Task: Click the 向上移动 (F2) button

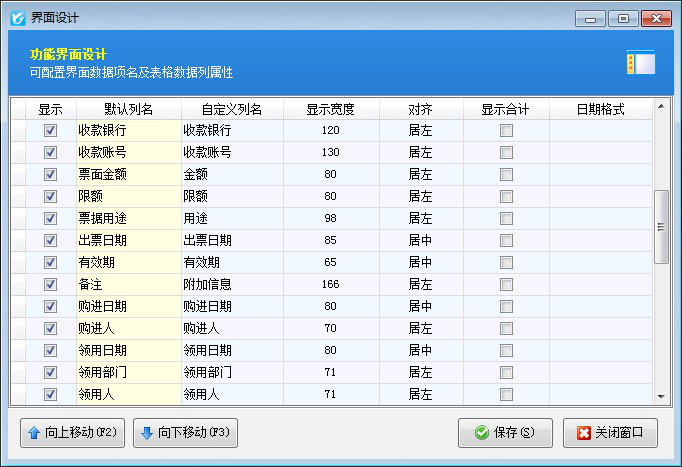Action: point(70,433)
